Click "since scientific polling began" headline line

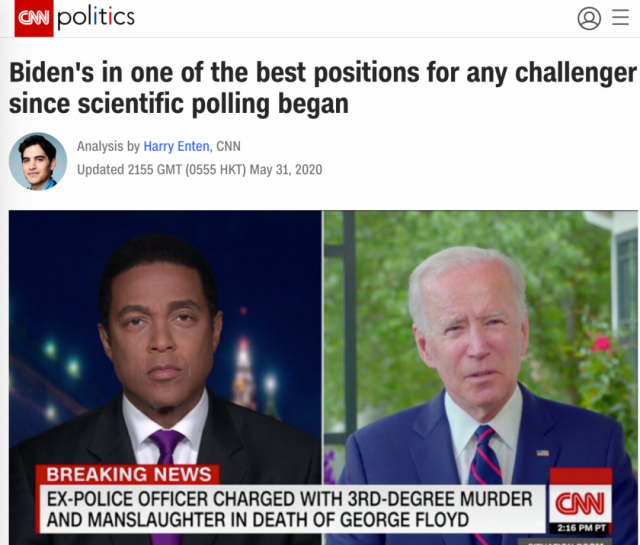179,104
